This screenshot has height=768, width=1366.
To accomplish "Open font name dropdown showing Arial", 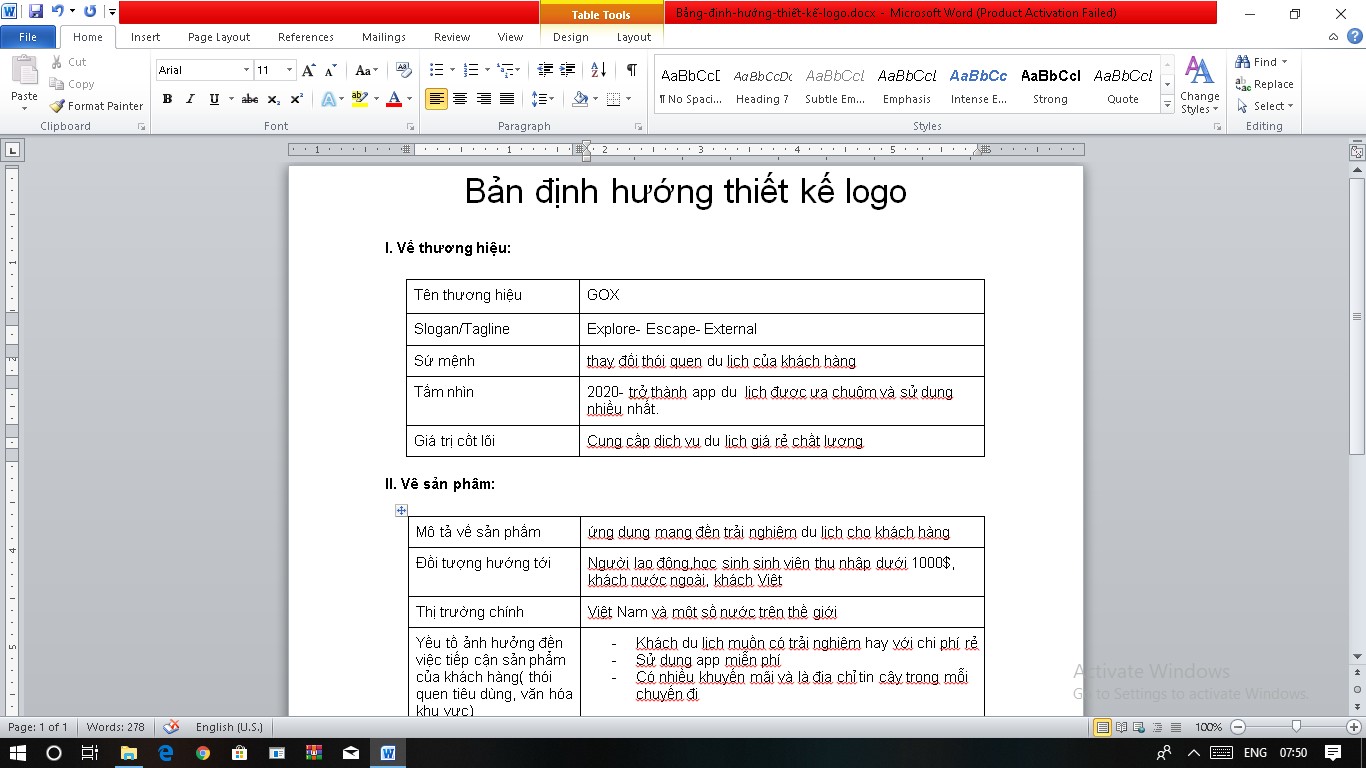I will pos(246,70).
